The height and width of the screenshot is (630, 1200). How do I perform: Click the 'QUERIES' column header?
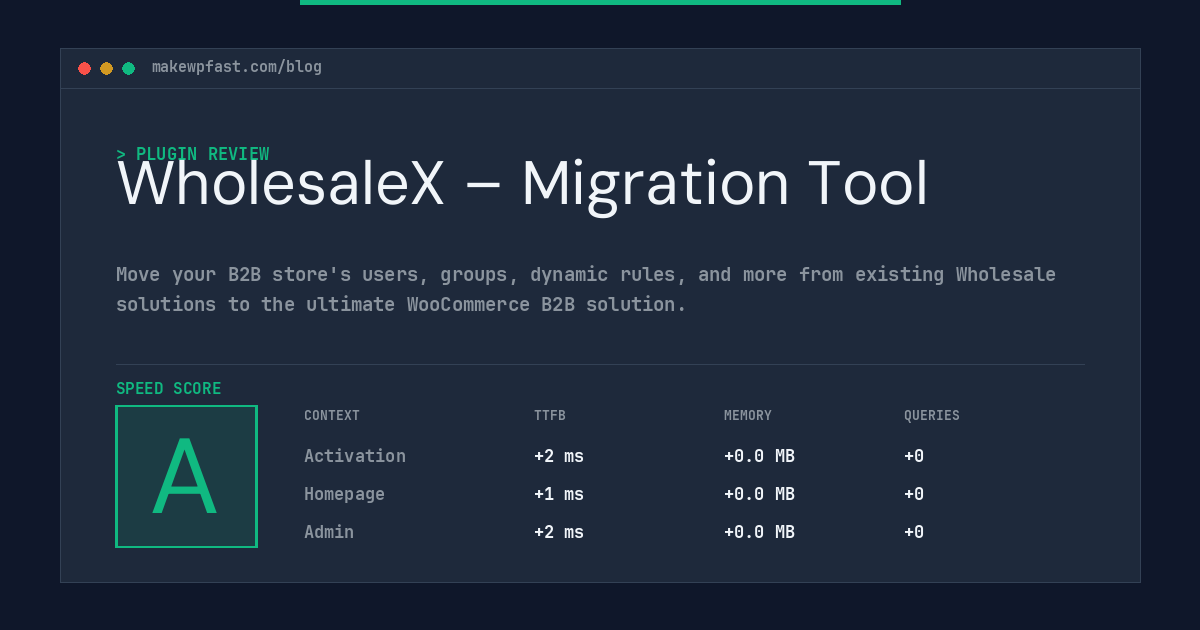932,416
